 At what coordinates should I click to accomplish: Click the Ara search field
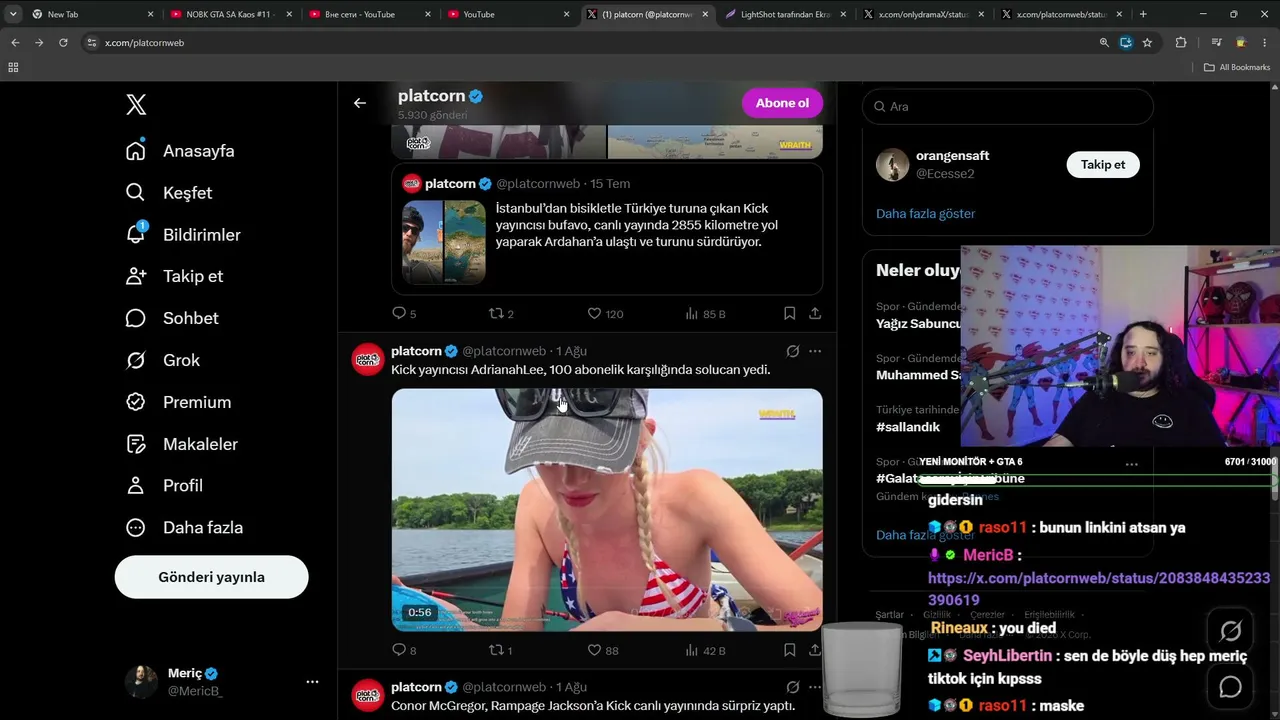point(1008,106)
